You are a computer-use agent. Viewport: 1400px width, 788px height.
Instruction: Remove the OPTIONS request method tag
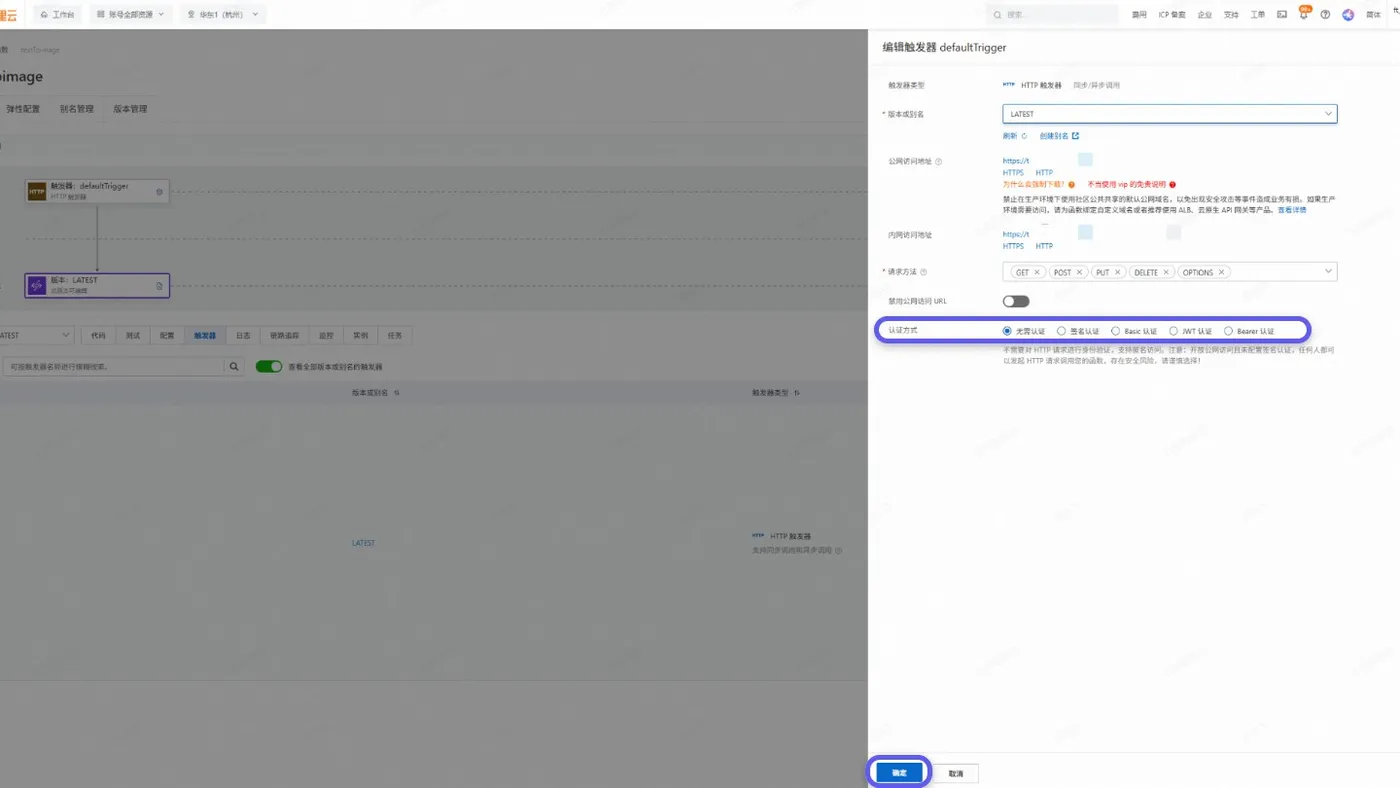tap(1221, 272)
